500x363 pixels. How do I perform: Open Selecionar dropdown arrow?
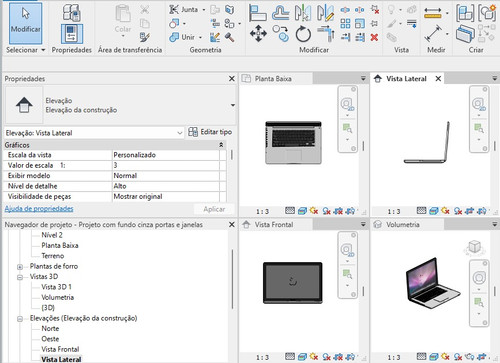click(x=43, y=50)
